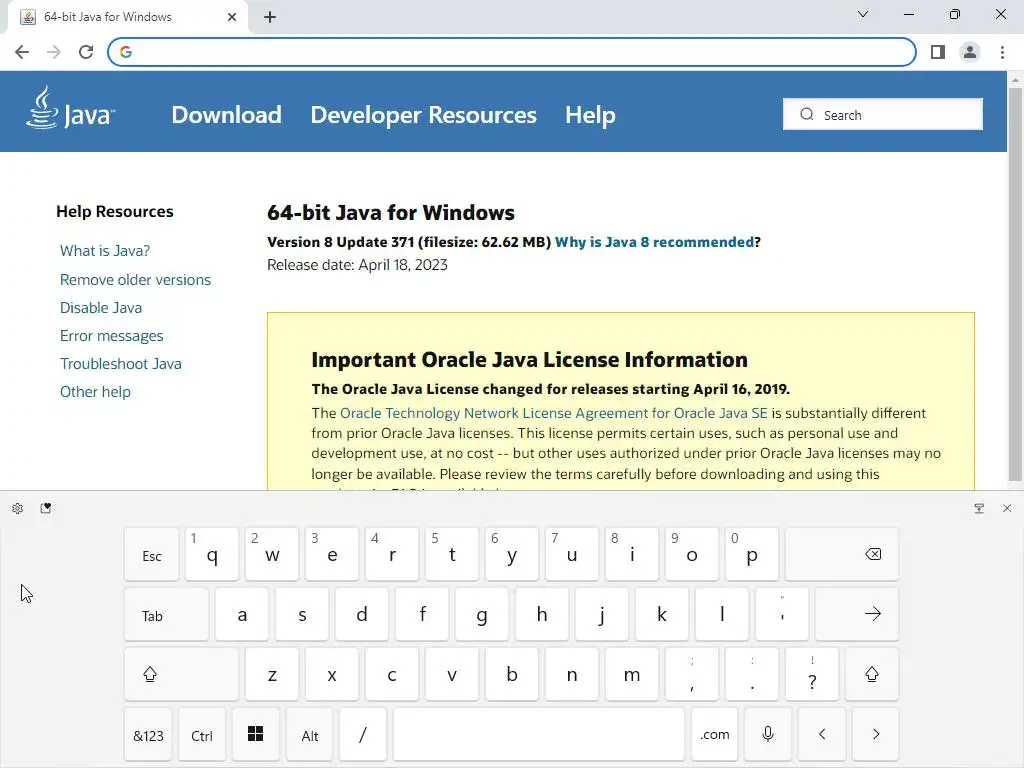
Task: Toggle the right Shift key
Action: (872, 675)
